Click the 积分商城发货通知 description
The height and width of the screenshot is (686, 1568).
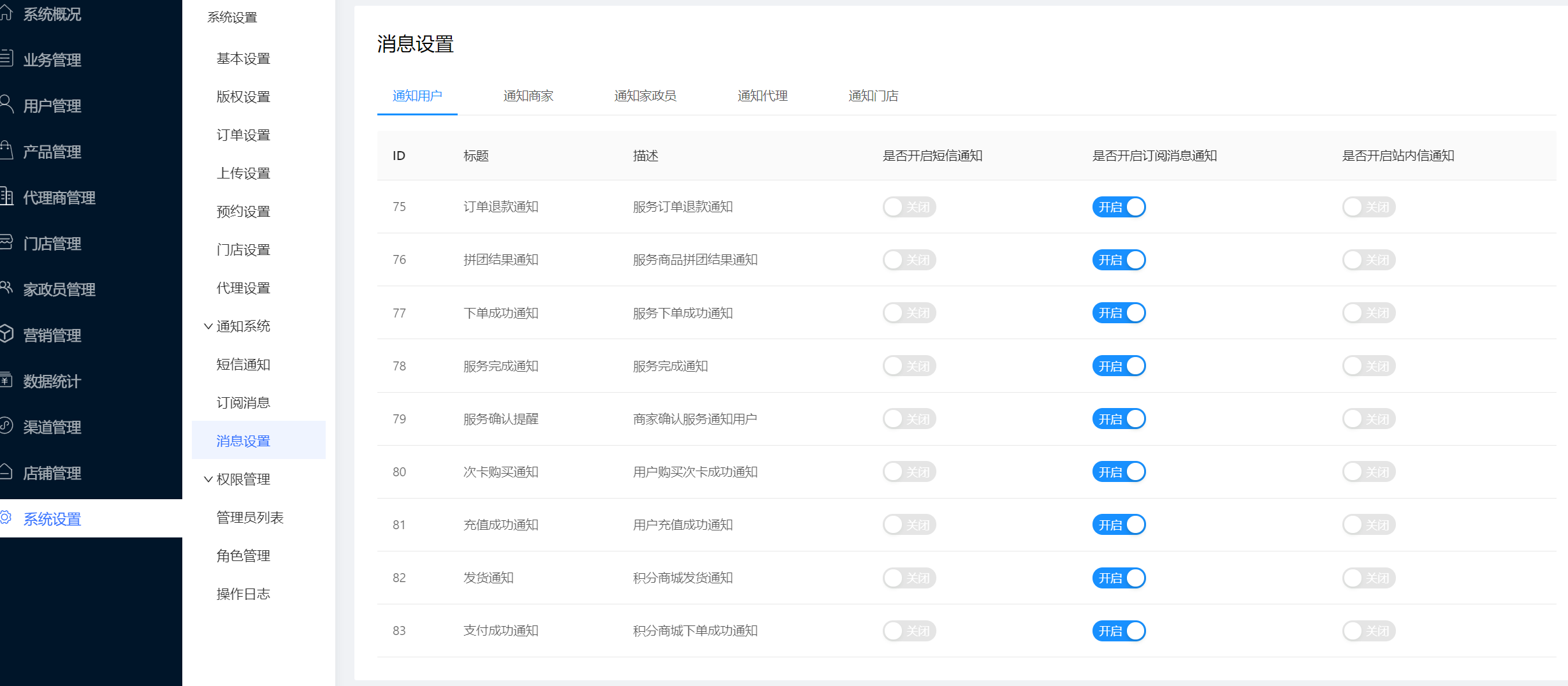(683, 578)
